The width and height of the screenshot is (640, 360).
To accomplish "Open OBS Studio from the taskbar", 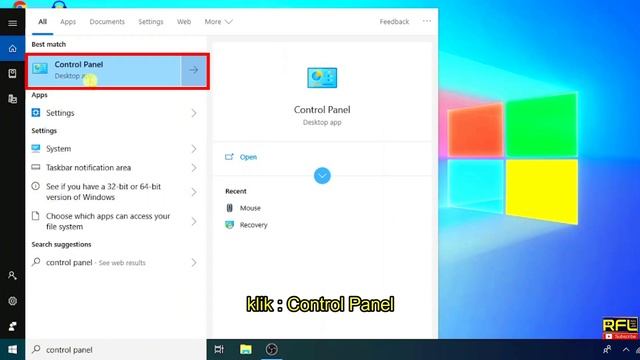I will point(272,349).
